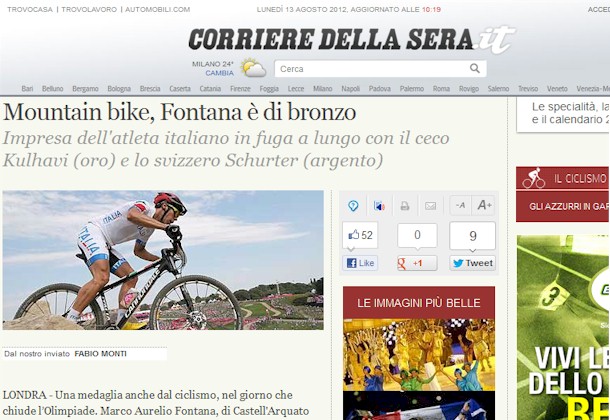Click the listen audio speaker icon

379,206
